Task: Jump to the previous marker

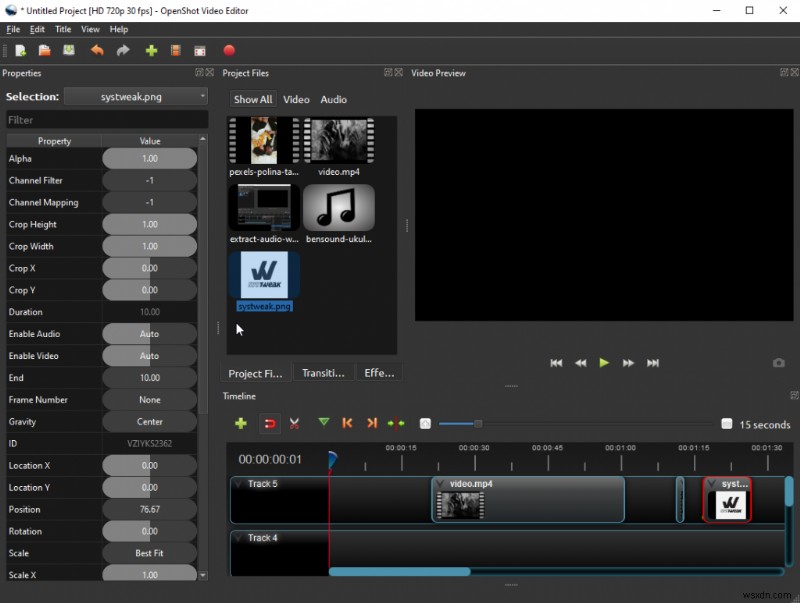Action: (347, 424)
